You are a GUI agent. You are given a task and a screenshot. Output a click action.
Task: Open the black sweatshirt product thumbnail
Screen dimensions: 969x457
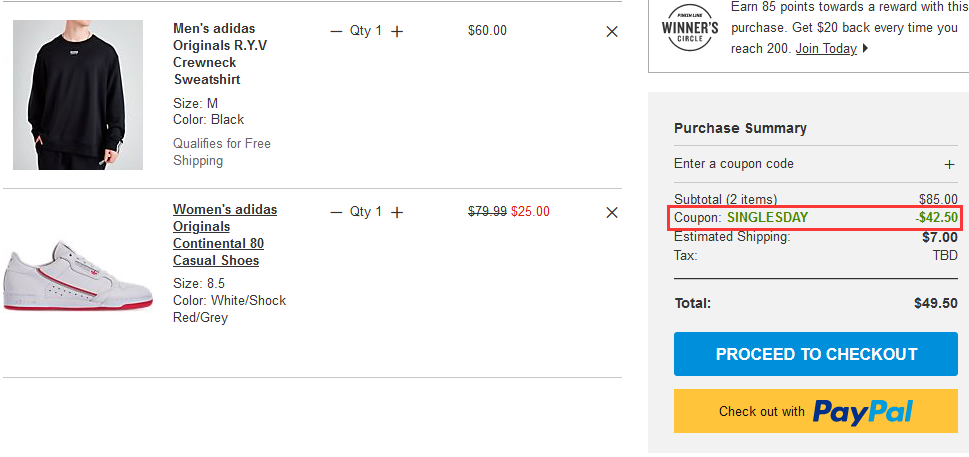tap(78, 94)
